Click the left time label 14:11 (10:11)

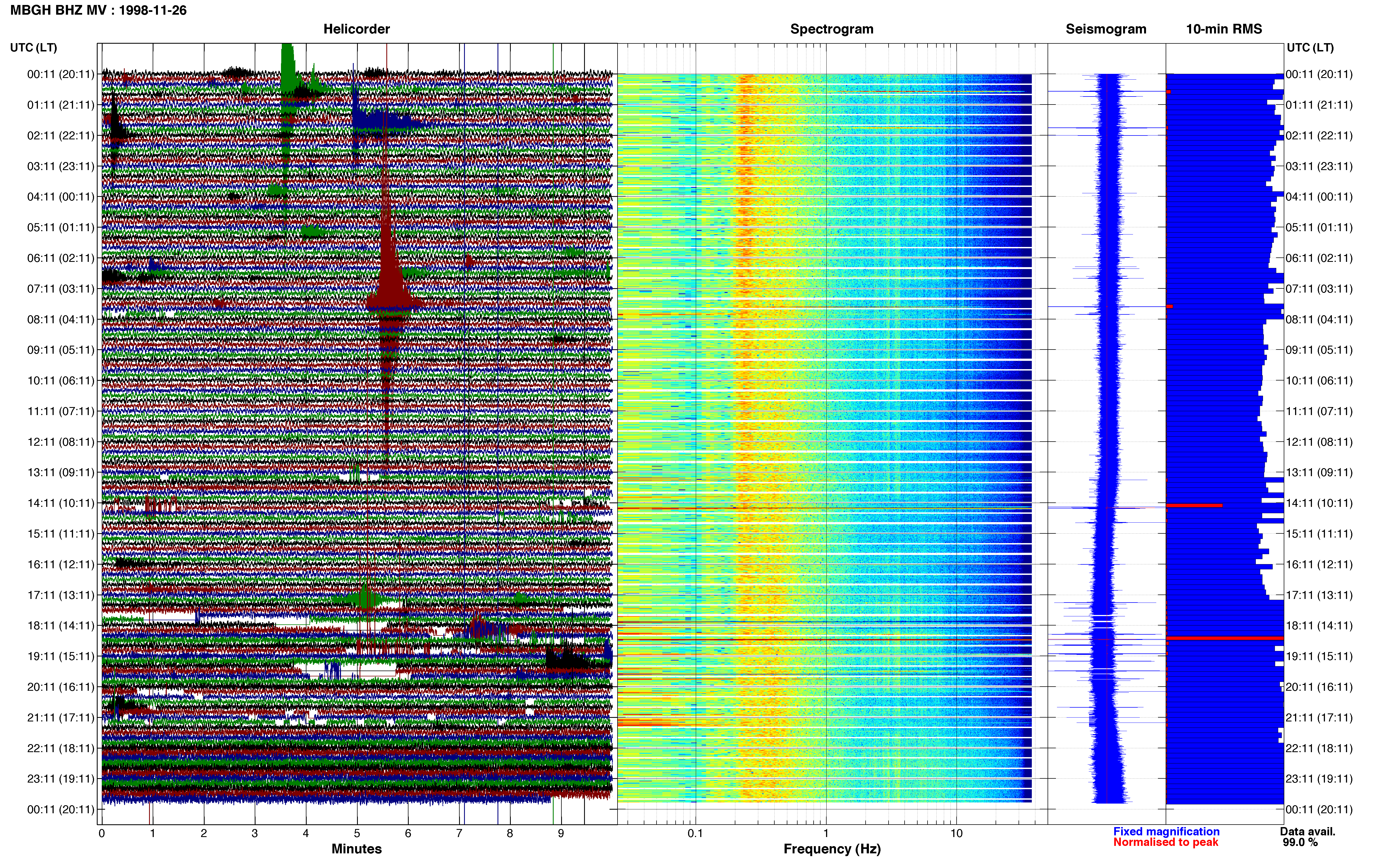coord(61,503)
